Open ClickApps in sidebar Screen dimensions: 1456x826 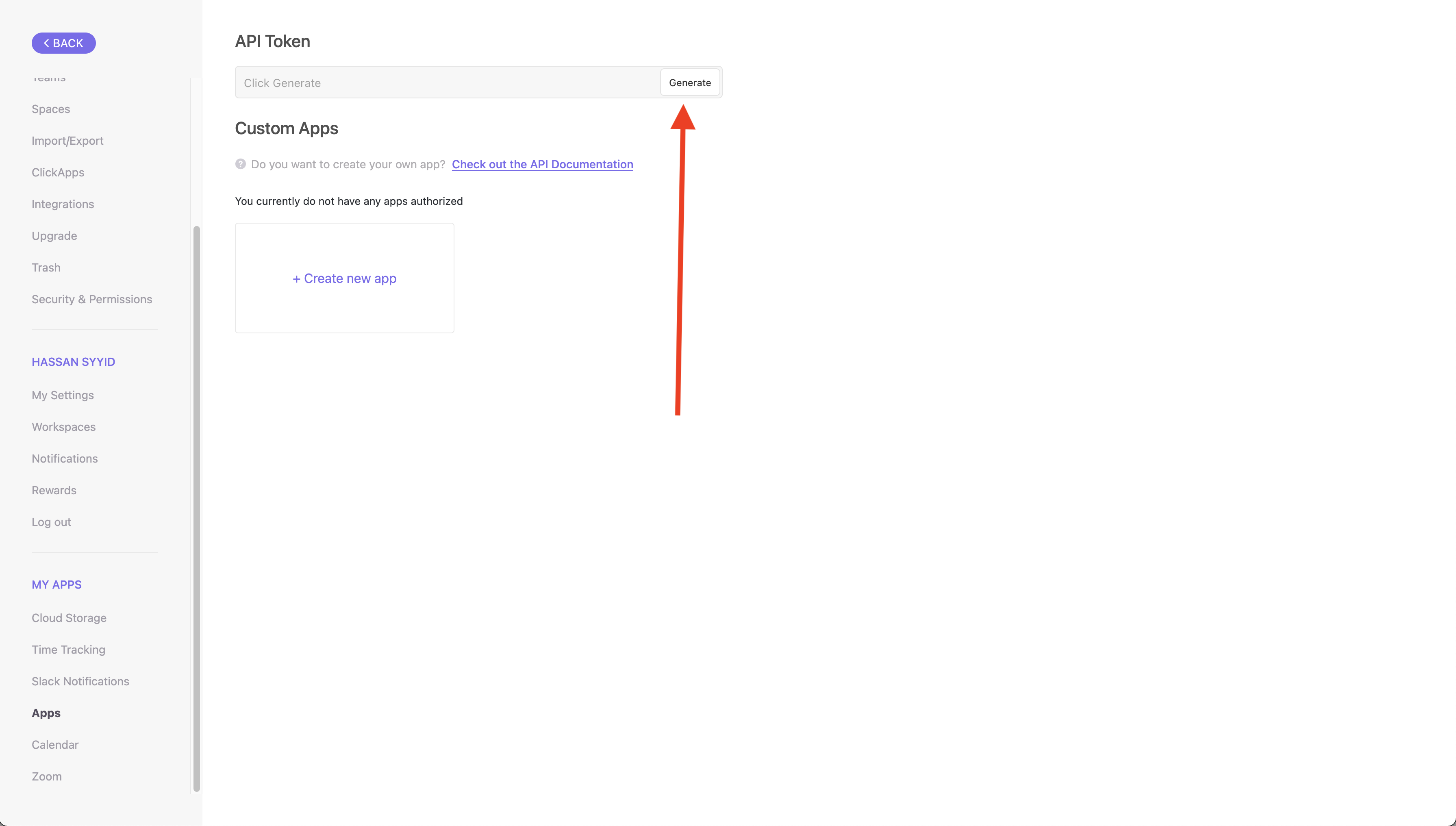tap(58, 172)
